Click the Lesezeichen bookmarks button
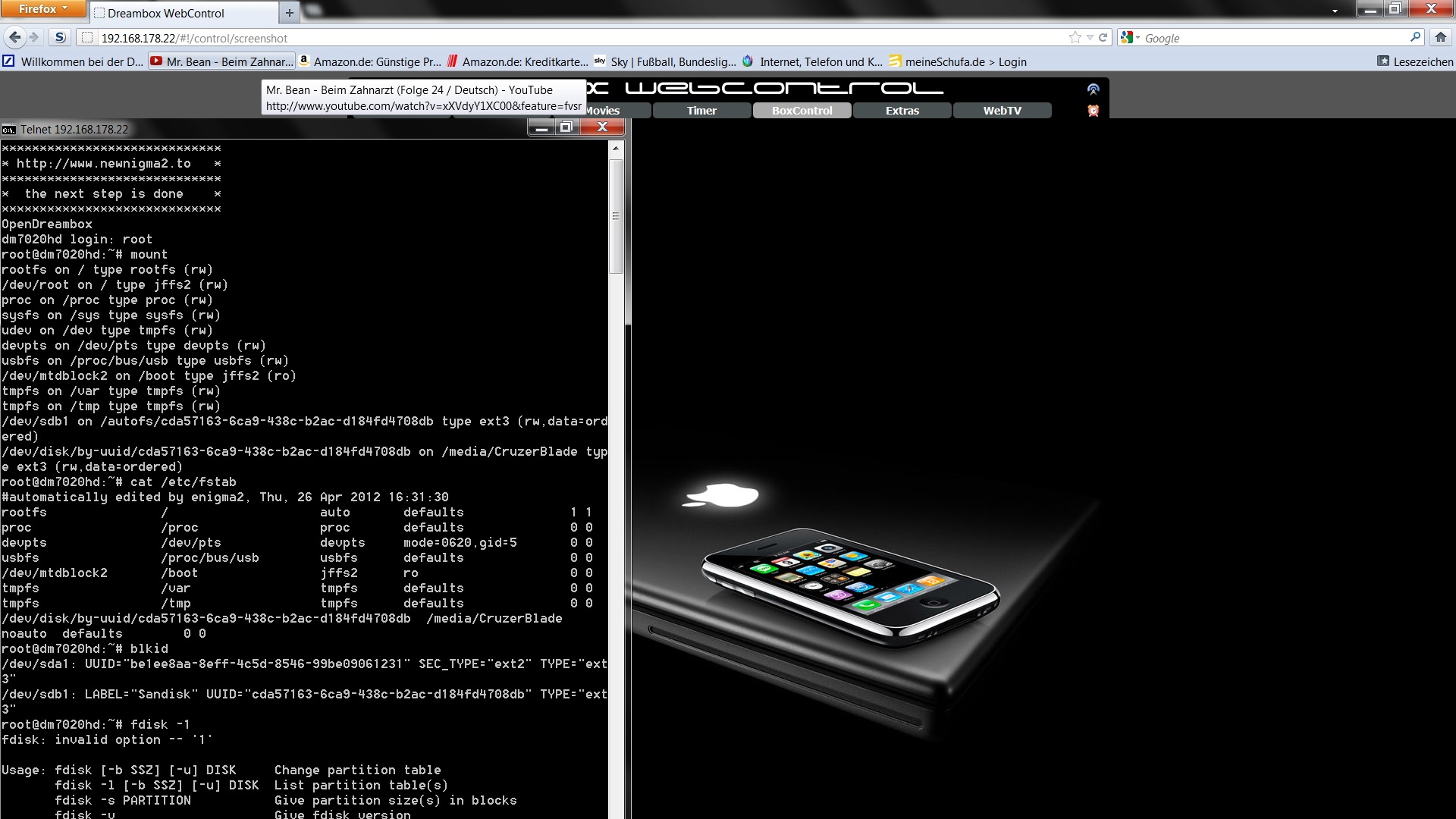The width and height of the screenshot is (1456, 819). pos(1415,61)
